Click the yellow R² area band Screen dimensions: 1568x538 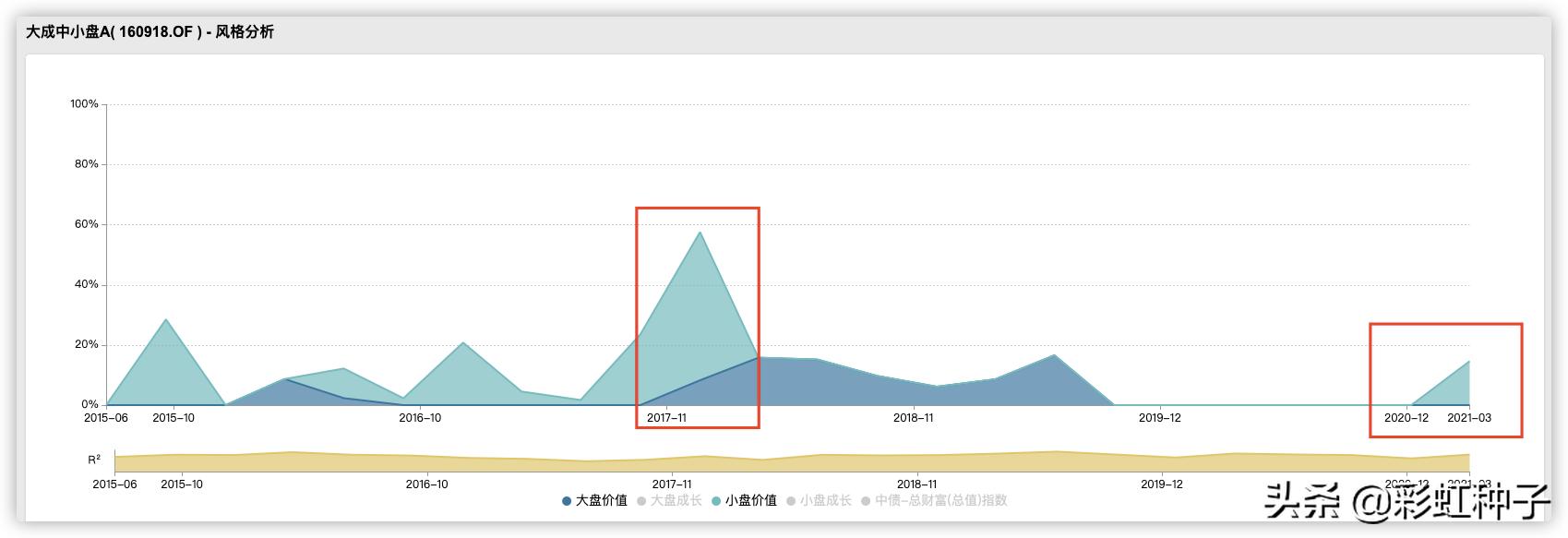(792, 463)
